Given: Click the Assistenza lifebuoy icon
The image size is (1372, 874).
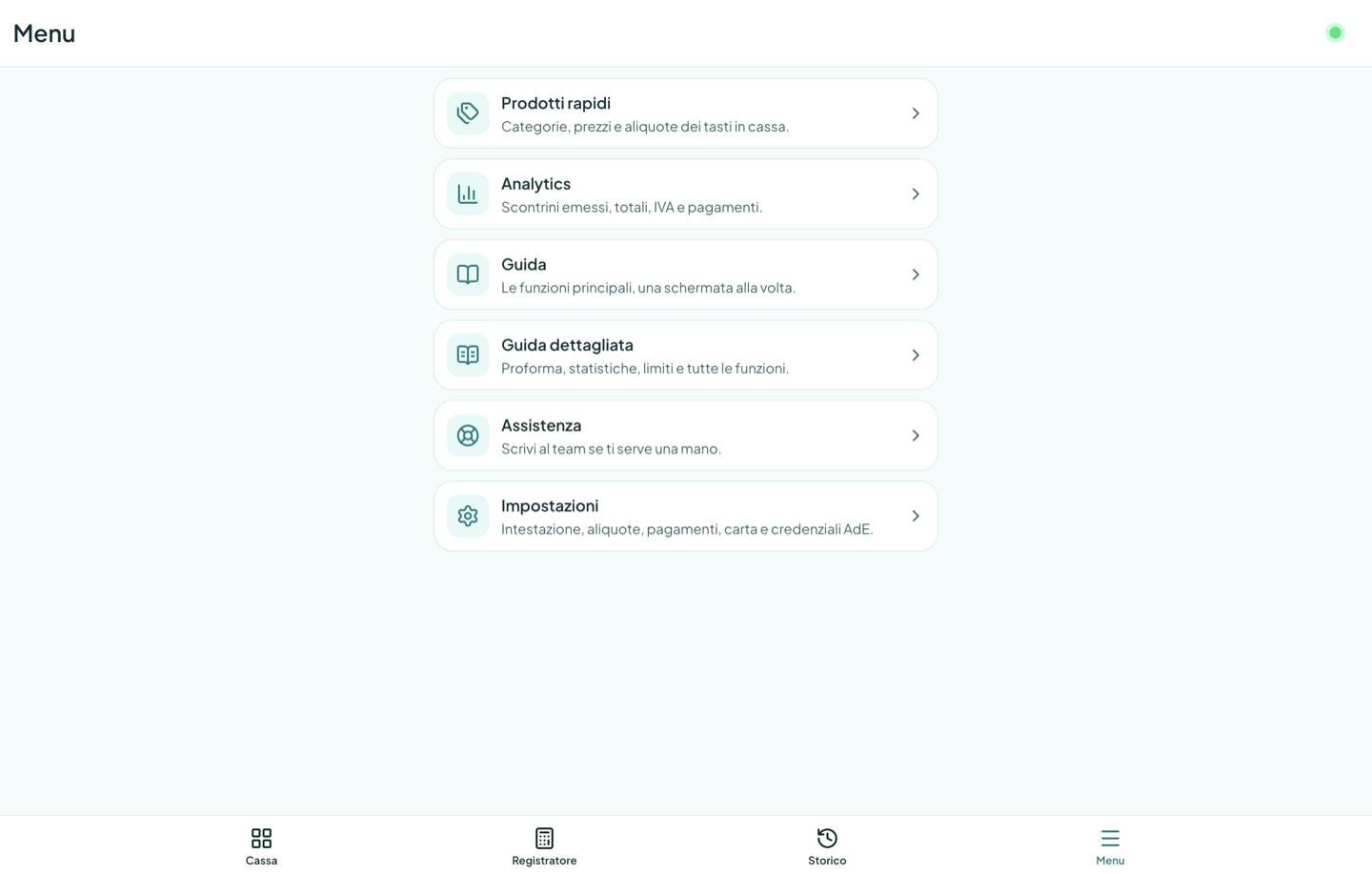Looking at the screenshot, I should (467, 436).
